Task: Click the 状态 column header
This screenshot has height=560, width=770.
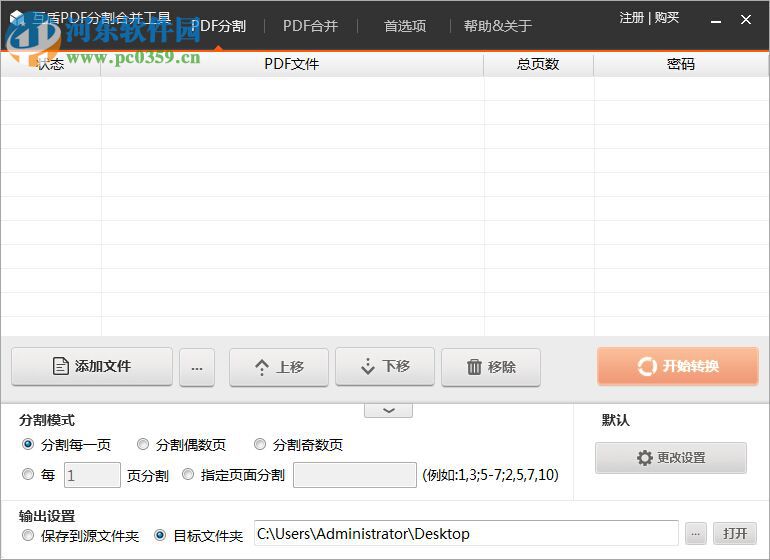Action: (51, 64)
